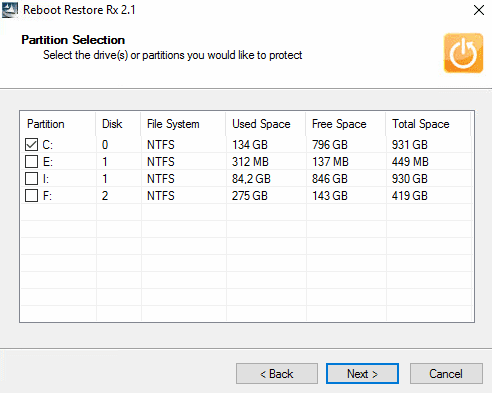Click the Reboot Restore Rx title bar icon

[x=10, y=10]
